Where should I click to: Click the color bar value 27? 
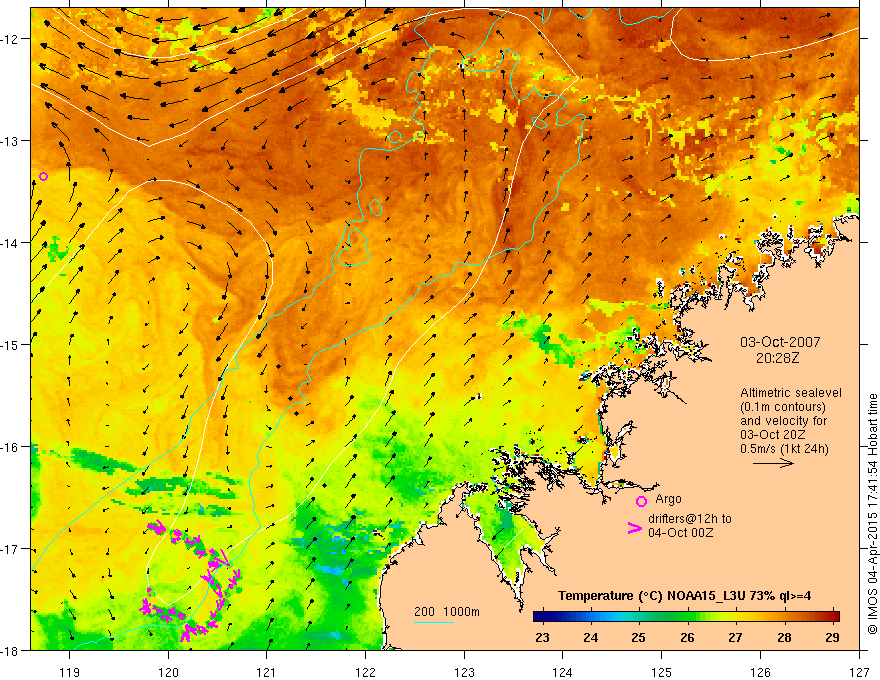point(735,637)
